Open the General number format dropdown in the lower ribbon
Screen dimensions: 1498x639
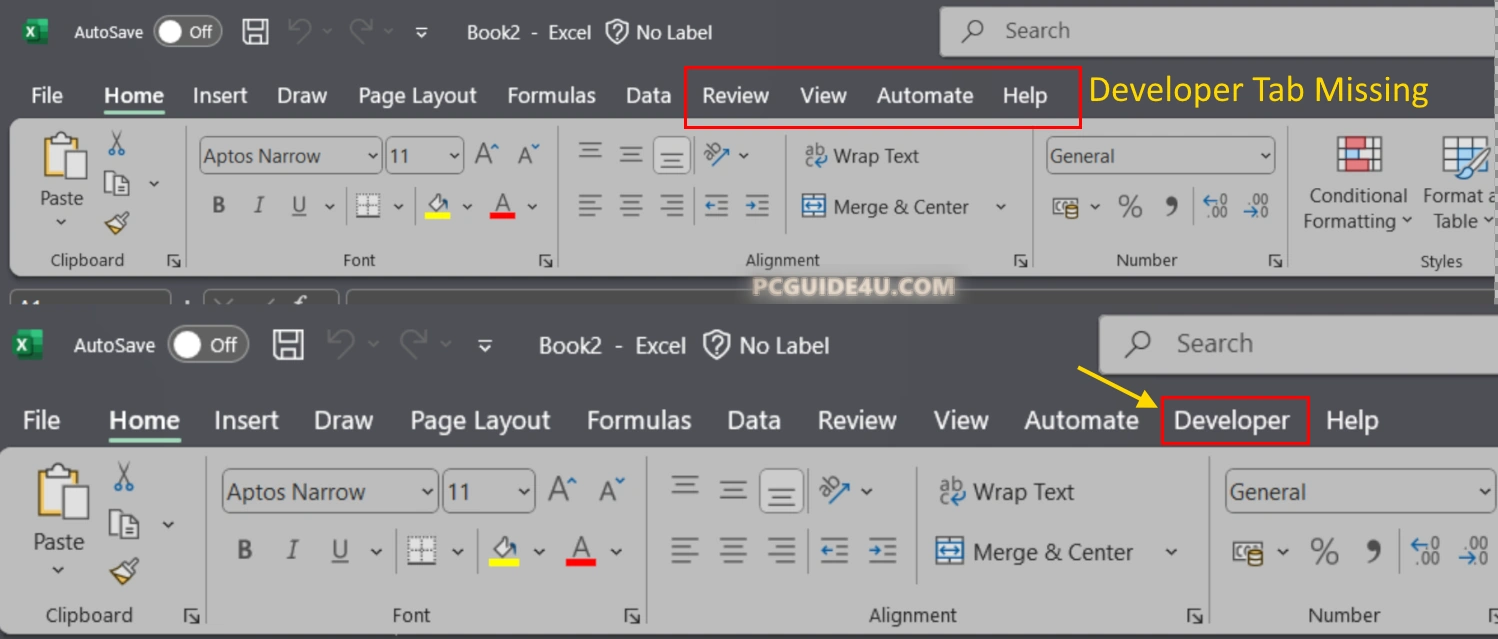click(1484, 492)
